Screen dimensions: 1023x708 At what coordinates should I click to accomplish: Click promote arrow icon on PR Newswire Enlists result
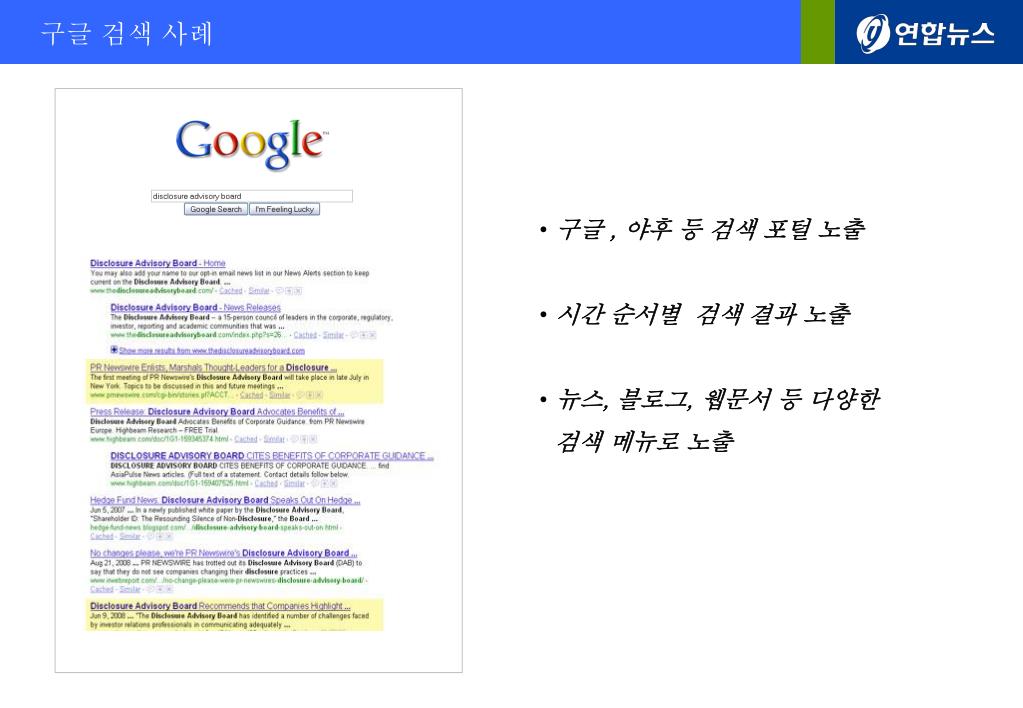[311, 395]
